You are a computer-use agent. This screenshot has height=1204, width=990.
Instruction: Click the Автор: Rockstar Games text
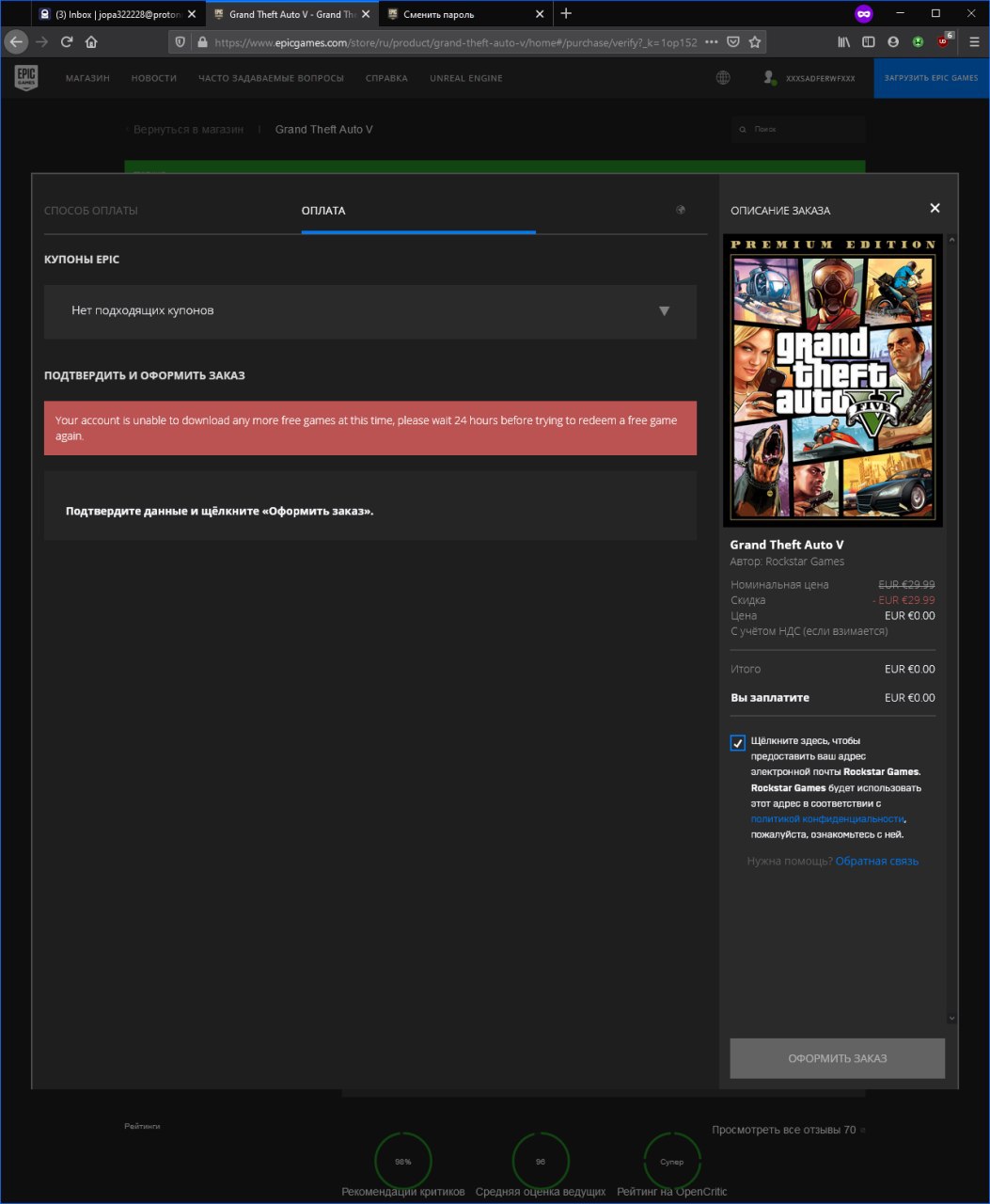(x=787, y=562)
